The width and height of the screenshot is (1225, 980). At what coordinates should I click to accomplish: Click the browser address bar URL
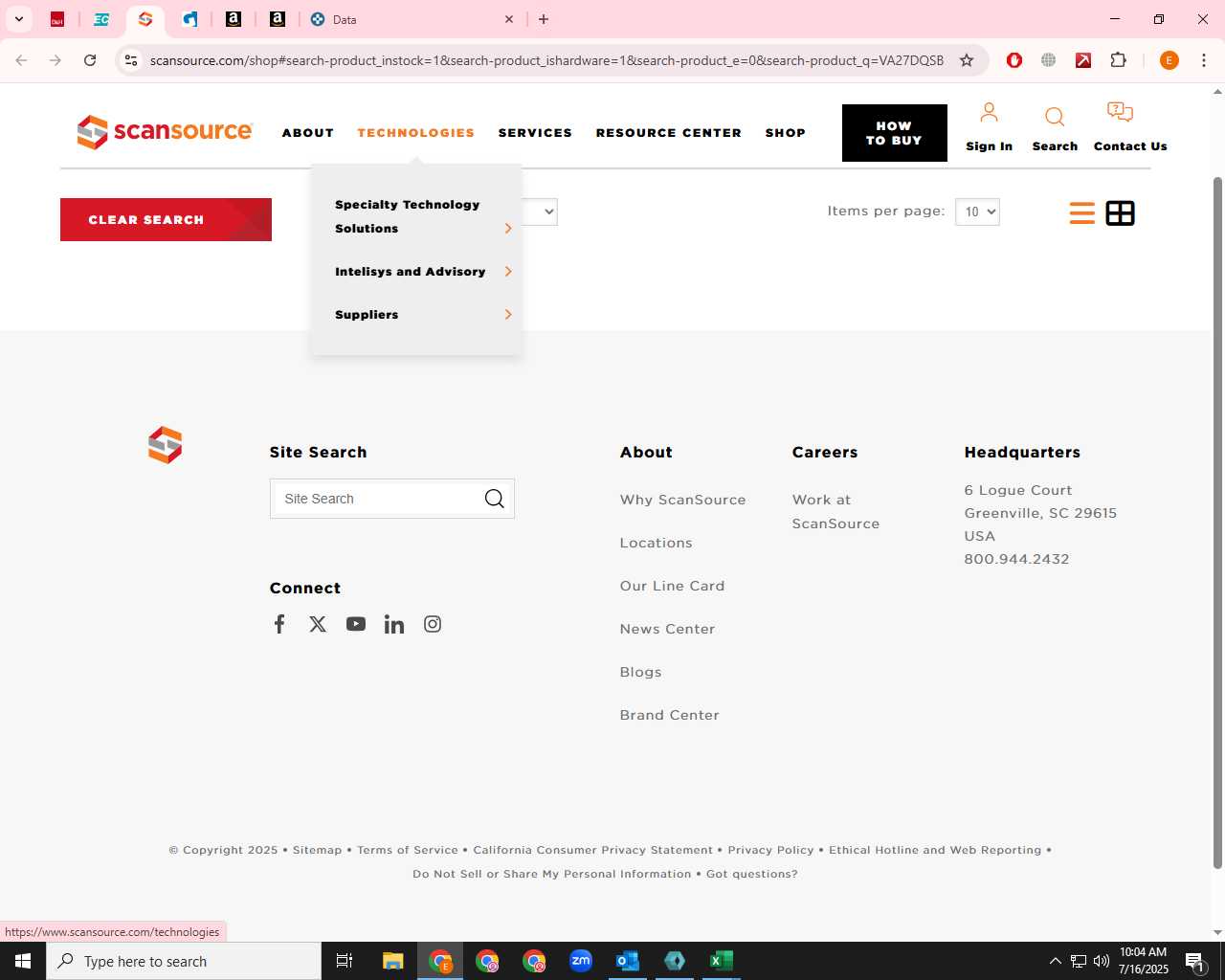coord(546,60)
